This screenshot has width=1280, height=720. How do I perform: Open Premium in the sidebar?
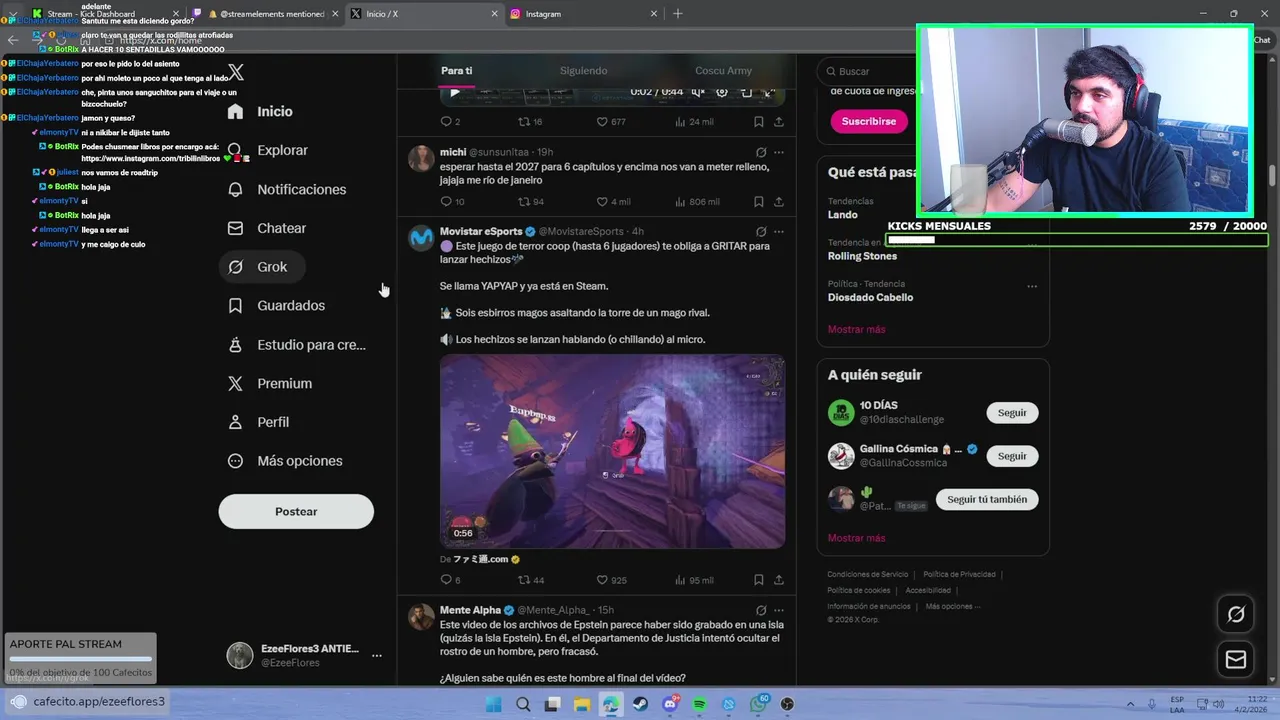point(270,383)
